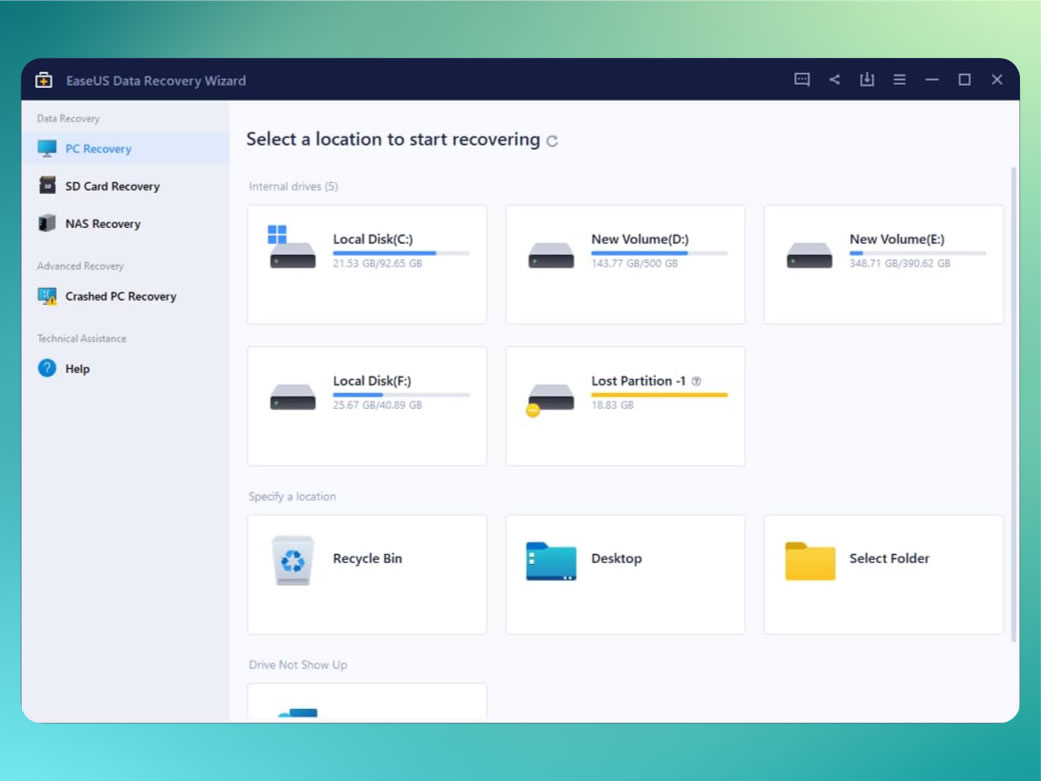Open the Select Folder option
The height and width of the screenshot is (781, 1041).
884,575
